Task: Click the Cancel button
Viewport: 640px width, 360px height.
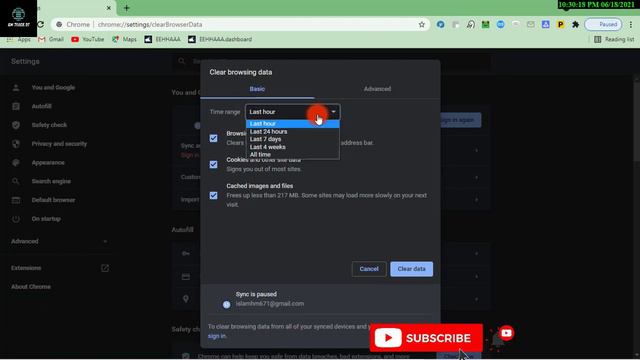Action: point(369,269)
